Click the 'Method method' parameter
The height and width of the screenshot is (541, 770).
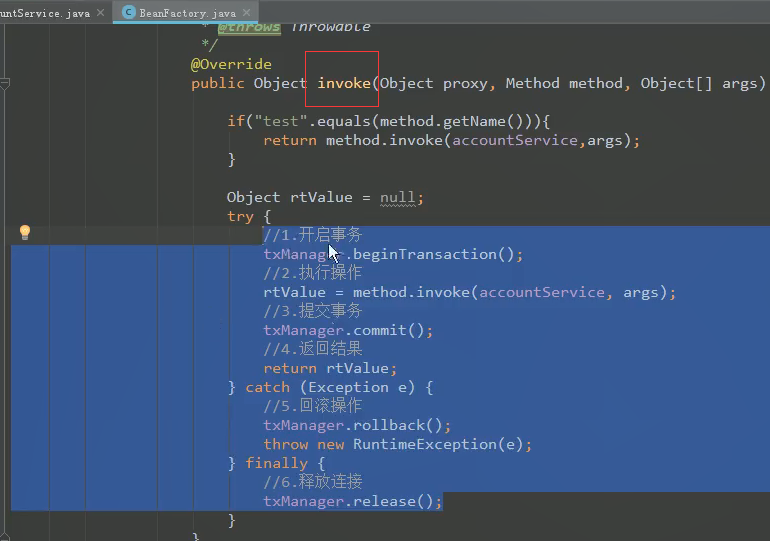[x=564, y=83]
